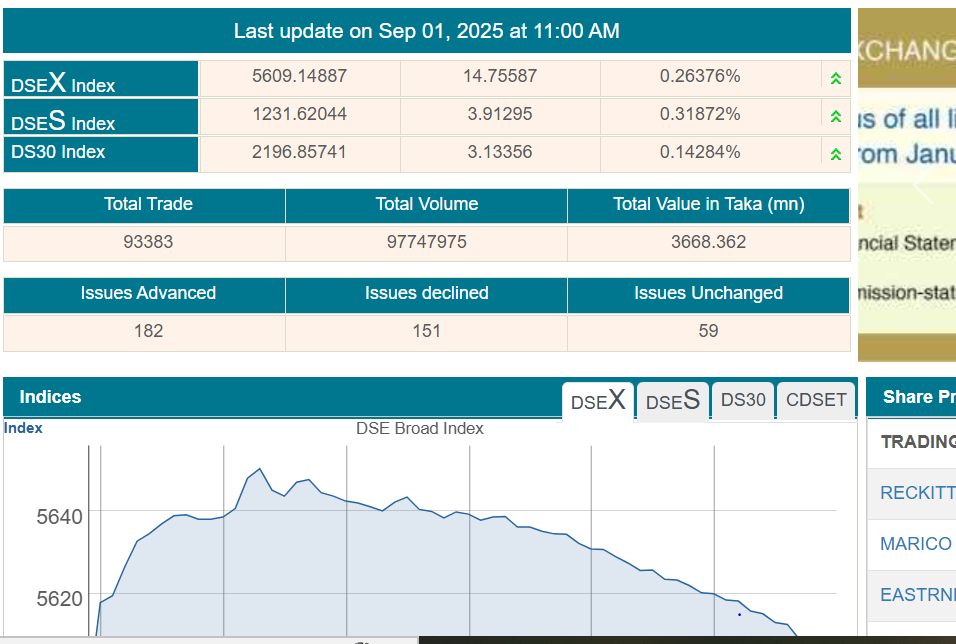Viewport: 956px width, 644px height.
Task: Click the DSEX value 5609.14887
Action: (x=299, y=76)
